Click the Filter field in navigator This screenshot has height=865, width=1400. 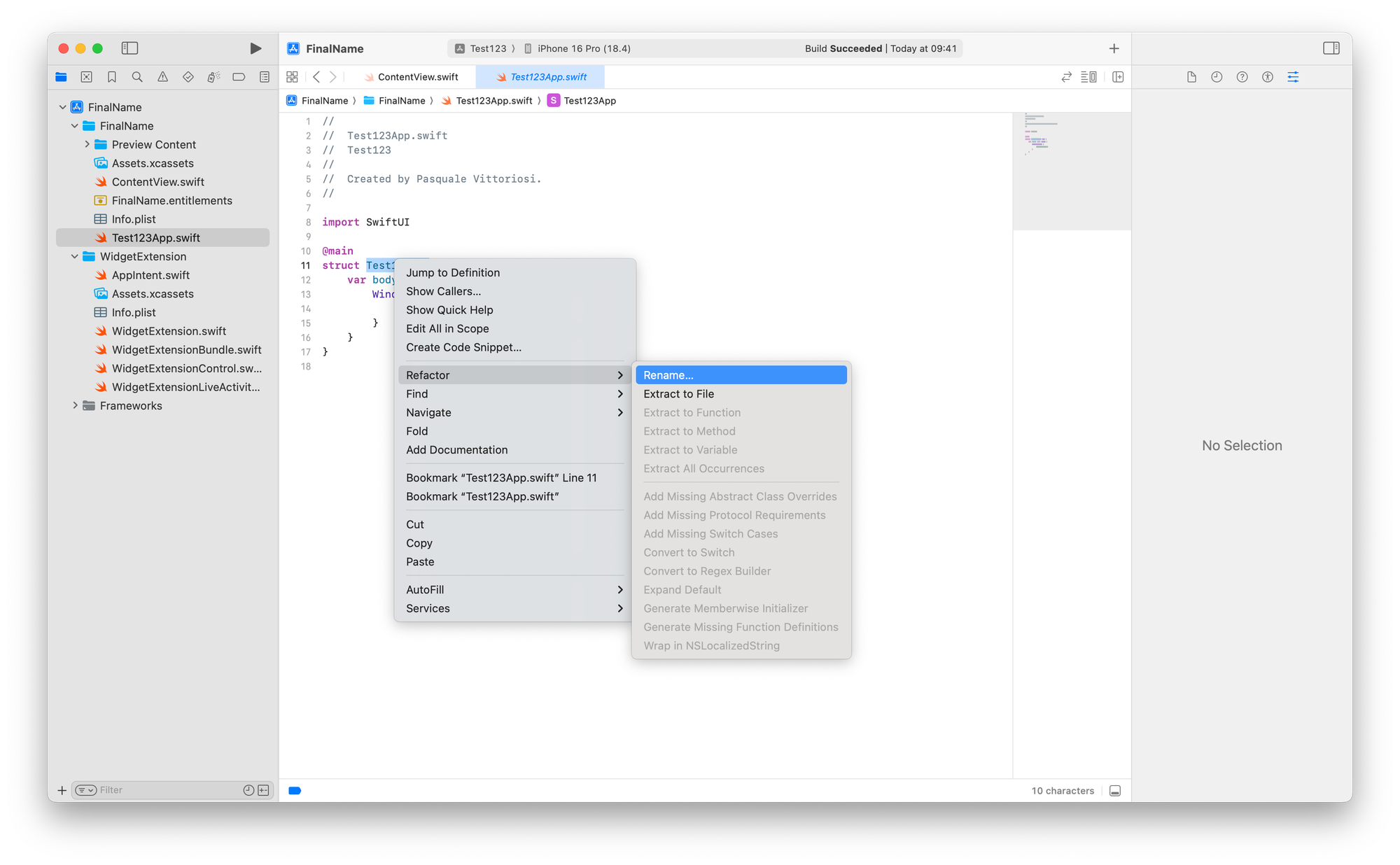point(168,790)
